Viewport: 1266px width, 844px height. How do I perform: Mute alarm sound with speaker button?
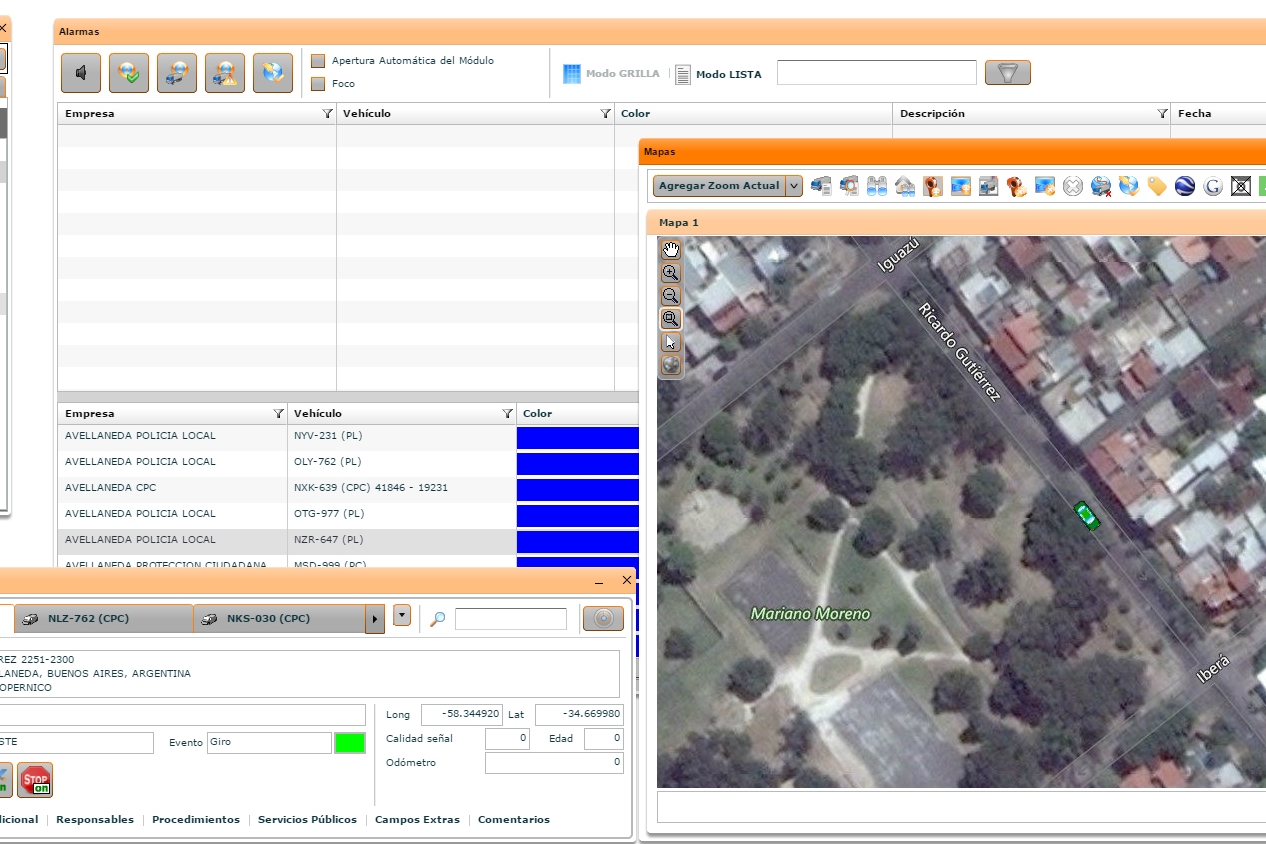[81, 73]
